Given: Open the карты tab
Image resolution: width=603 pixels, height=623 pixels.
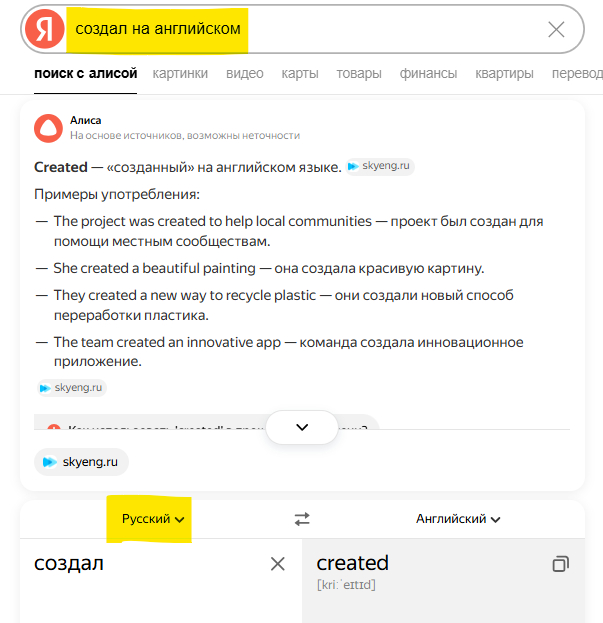Looking at the screenshot, I should click(x=300, y=73).
